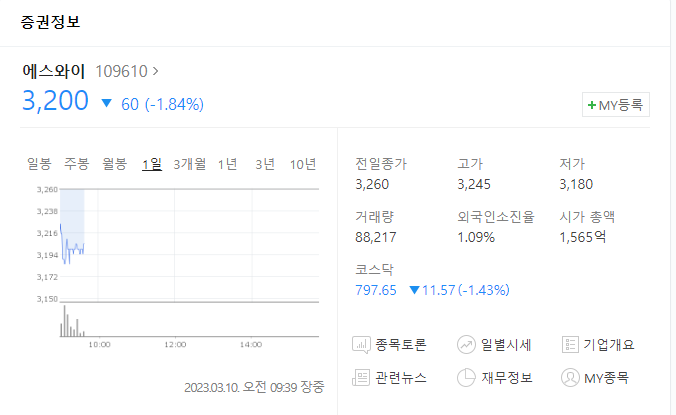Click the 저가 value 3,180
Viewport: 676px width, 415px height.
coord(576,184)
